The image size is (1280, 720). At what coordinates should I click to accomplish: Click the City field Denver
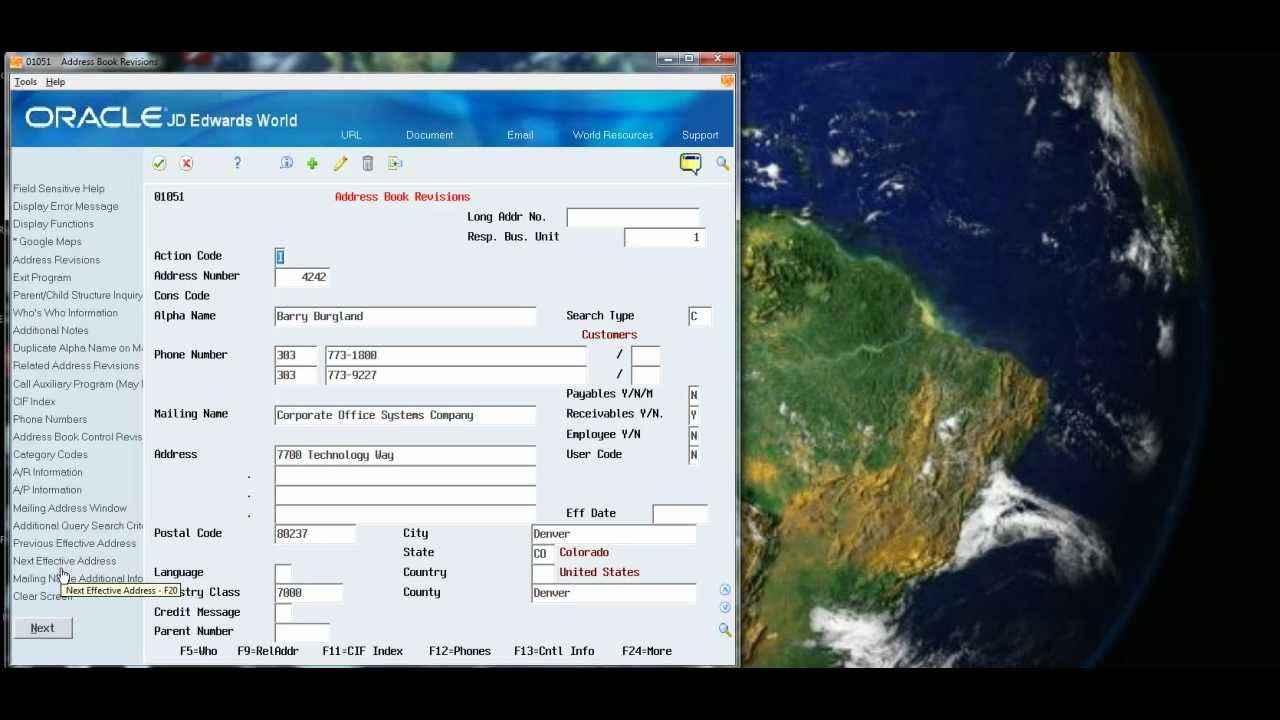[x=613, y=534]
